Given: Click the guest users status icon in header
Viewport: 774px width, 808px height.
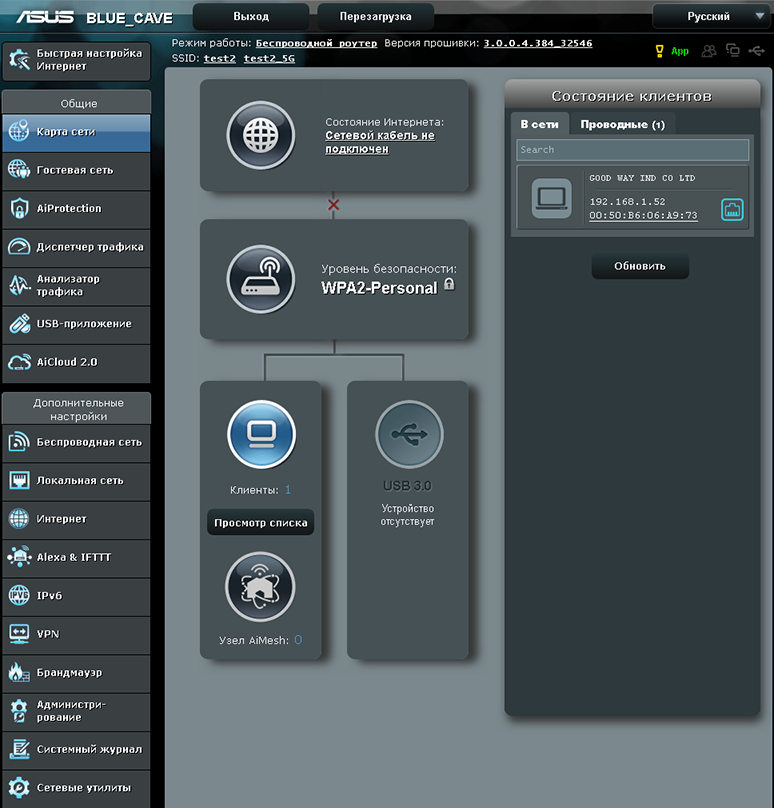Looking at the screenshot, I should pyautogui.click(x=709, y=50).
